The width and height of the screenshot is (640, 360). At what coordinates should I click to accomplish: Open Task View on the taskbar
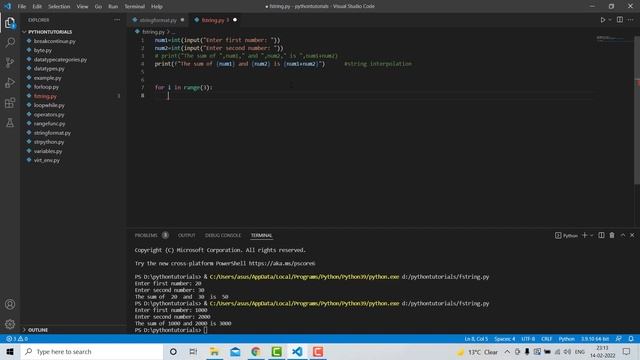coord(193,351)
